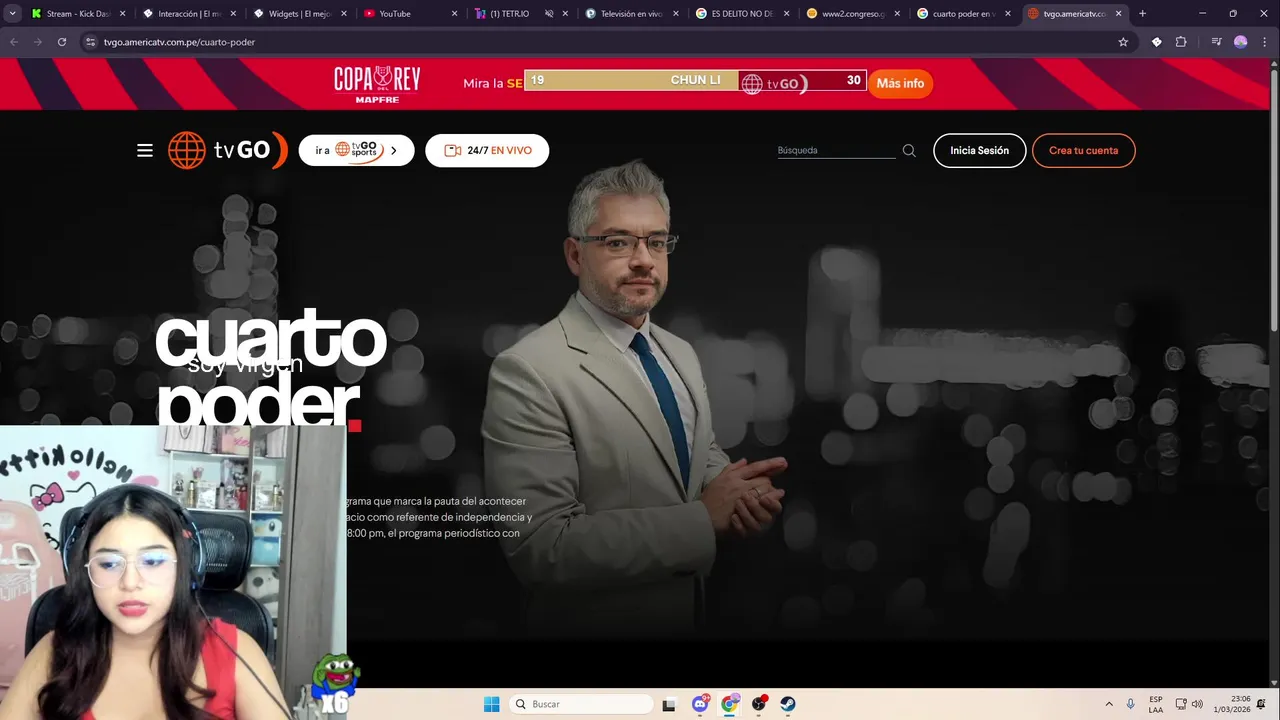1280x720 pixels.
Task: Click the tvGO globe logo
Action: point(228,150)
